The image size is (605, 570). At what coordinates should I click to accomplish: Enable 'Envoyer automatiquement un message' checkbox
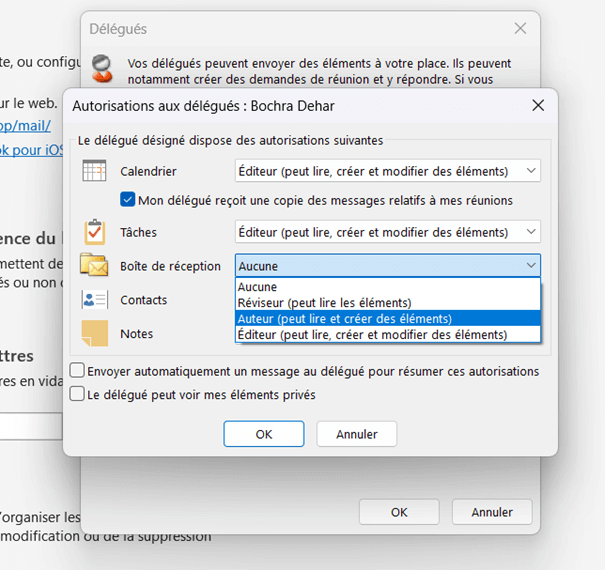point(77,370)
